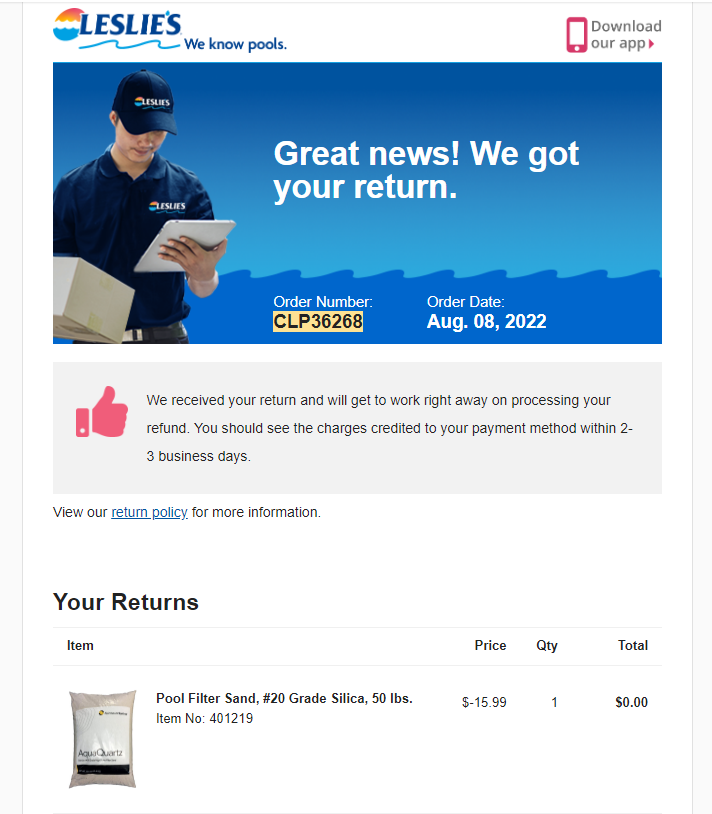This screenshot has width=712, height=814.
Task: Click the Your Returns heading
Action: [126, 602]
